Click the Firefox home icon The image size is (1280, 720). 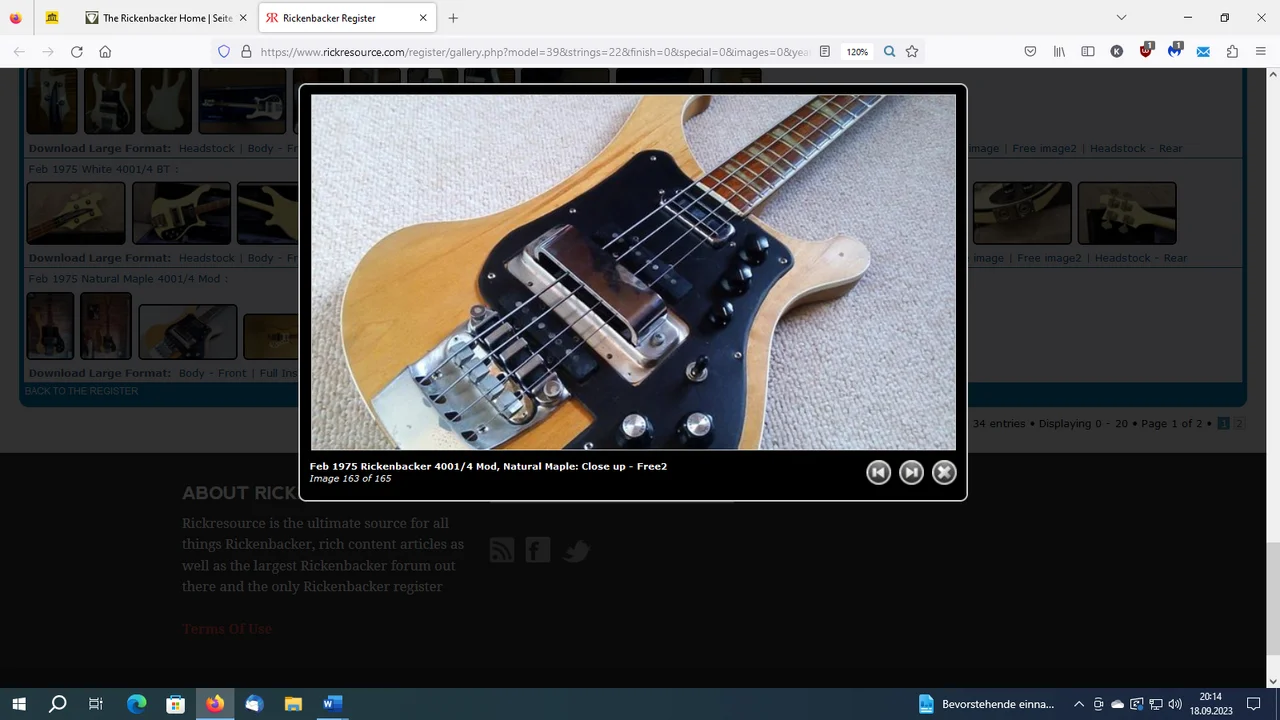click(x=105, y=52)
